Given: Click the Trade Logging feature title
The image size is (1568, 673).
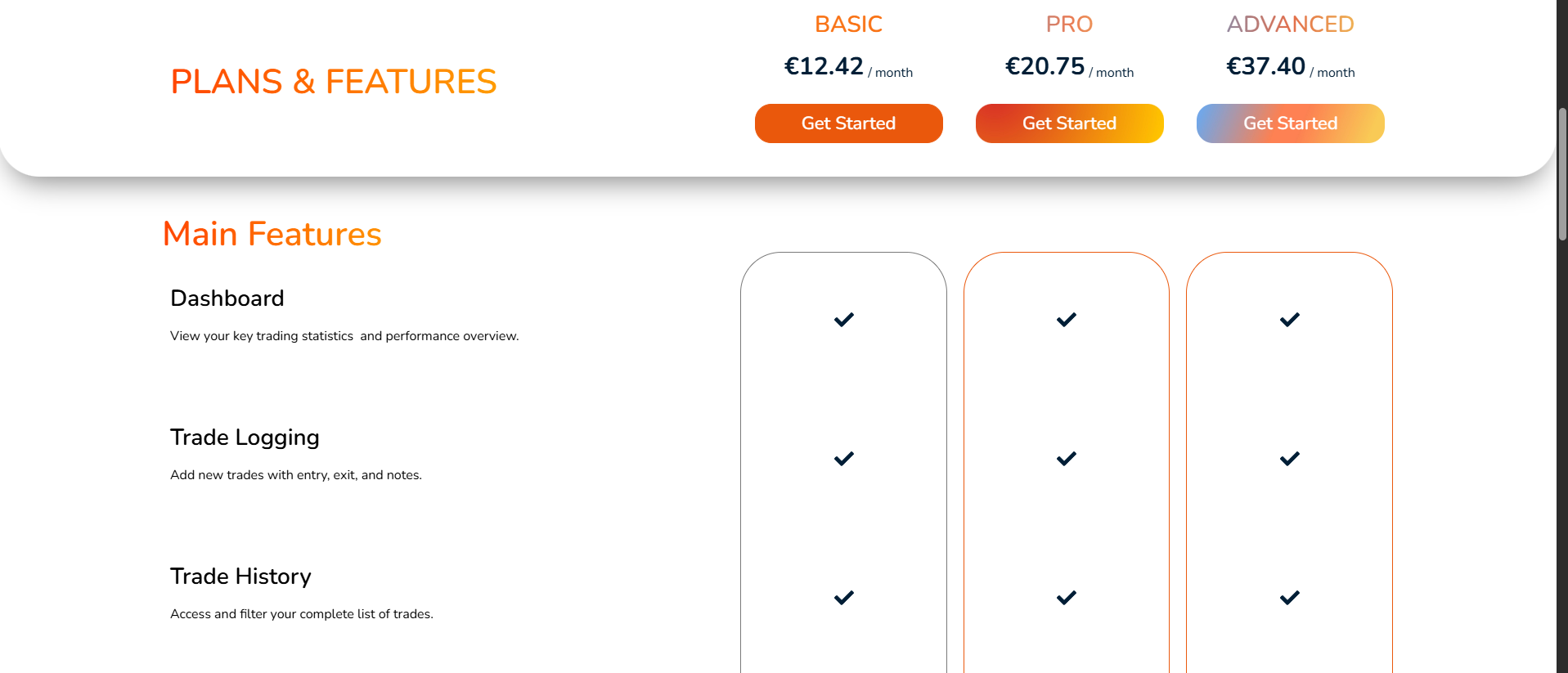Looking at the screenshot, I should (245, 437).
